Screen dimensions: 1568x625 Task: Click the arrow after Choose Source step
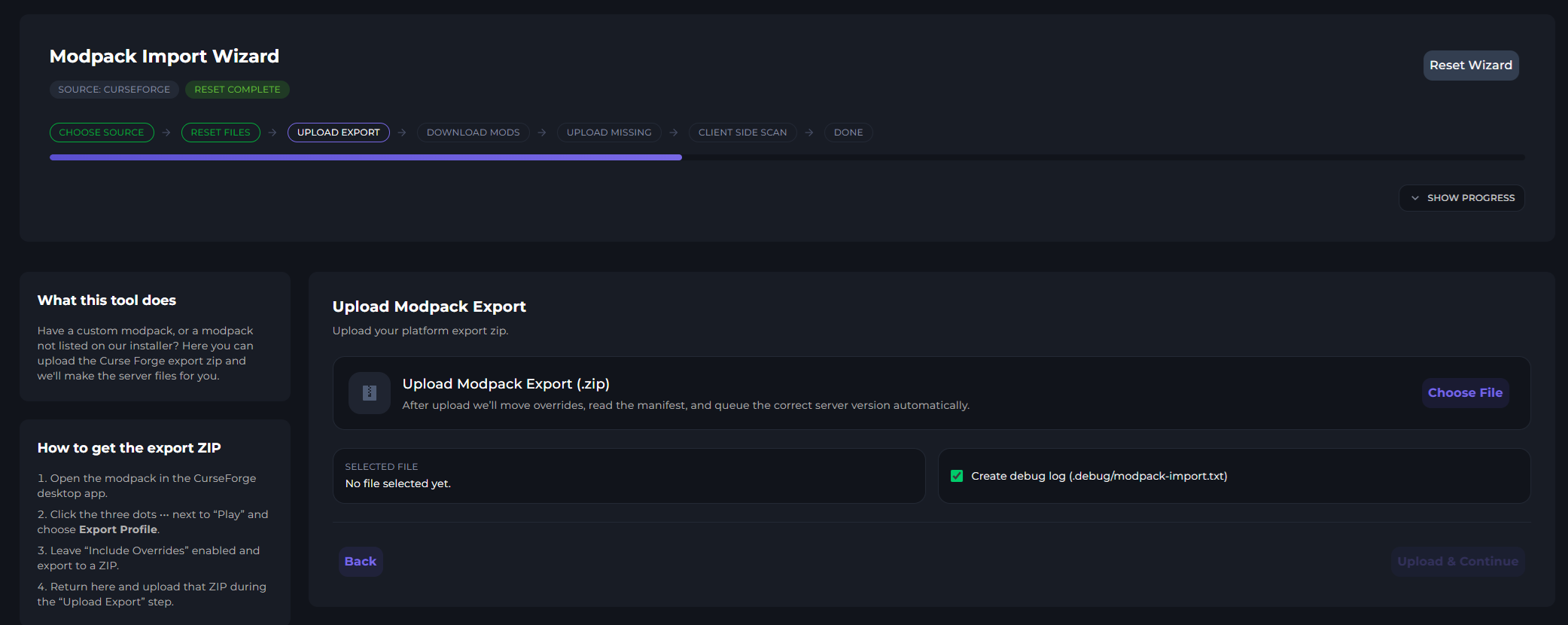166,133
